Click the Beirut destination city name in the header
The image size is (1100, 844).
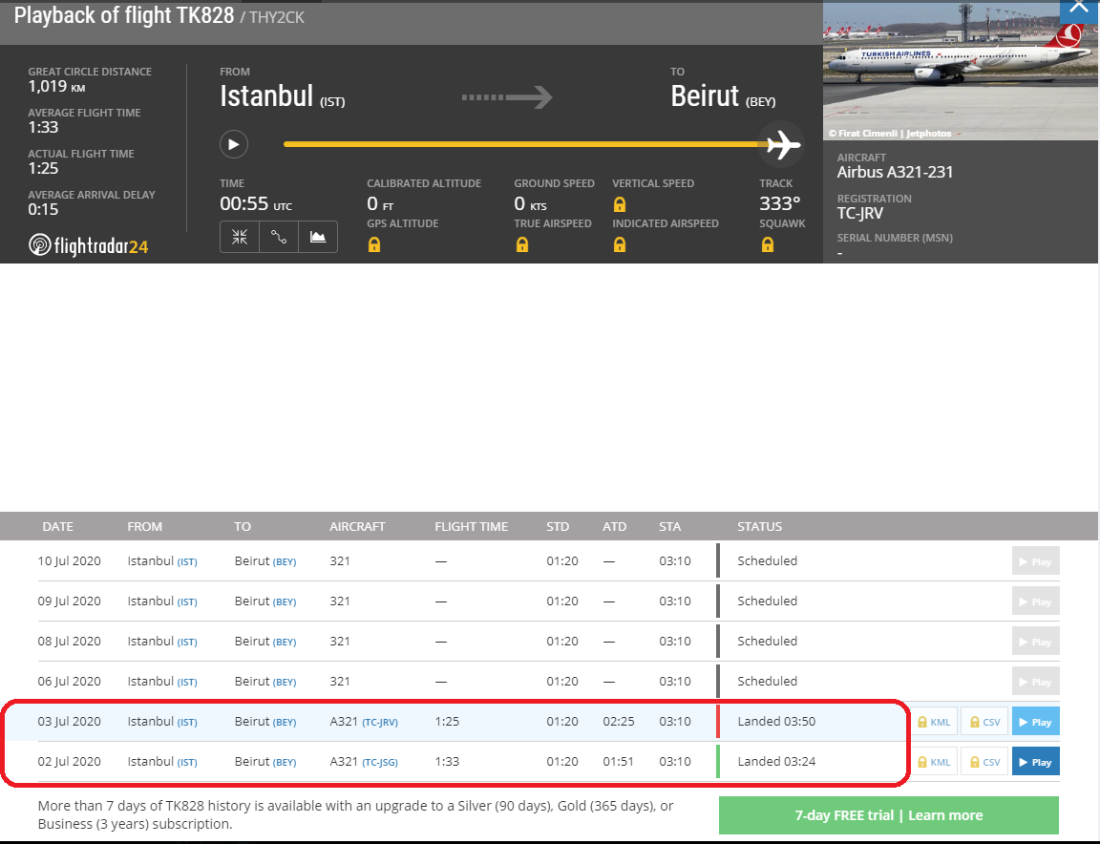705,96
